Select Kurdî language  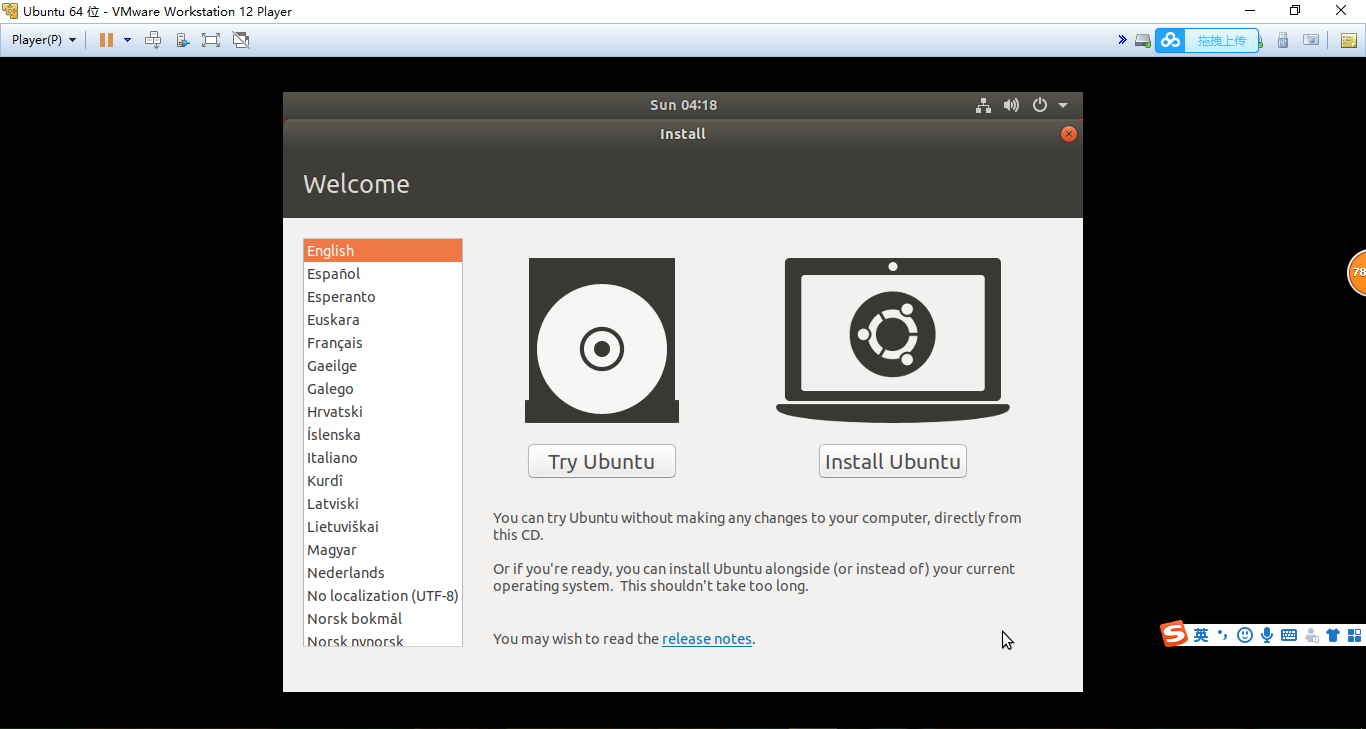(383, 481)
